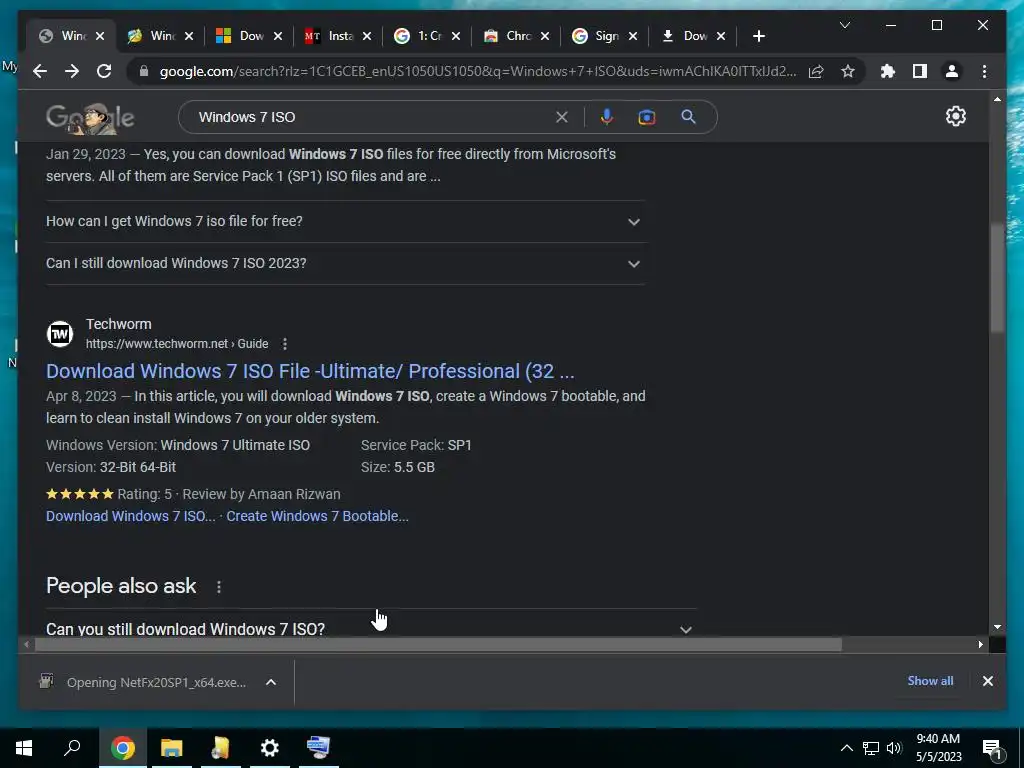Click the scroll down arrow of the page

997,627
